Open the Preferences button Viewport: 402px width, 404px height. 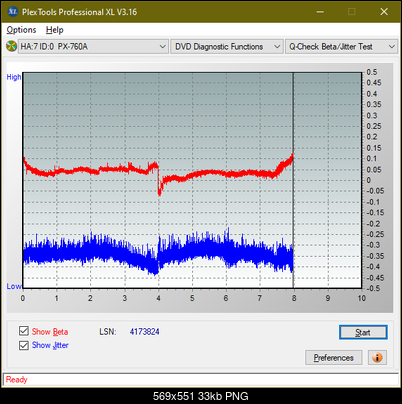[333, 358]
